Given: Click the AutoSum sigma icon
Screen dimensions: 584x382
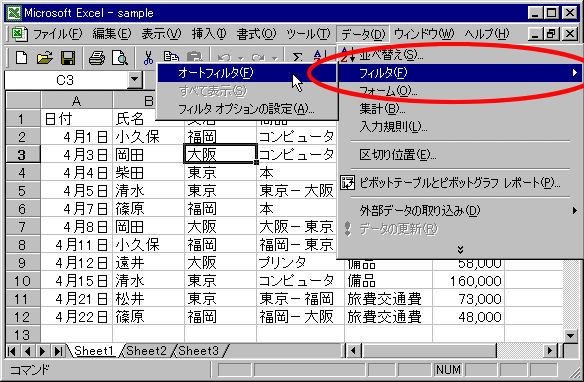Looking at the screenshot, I should coord(297,57).
